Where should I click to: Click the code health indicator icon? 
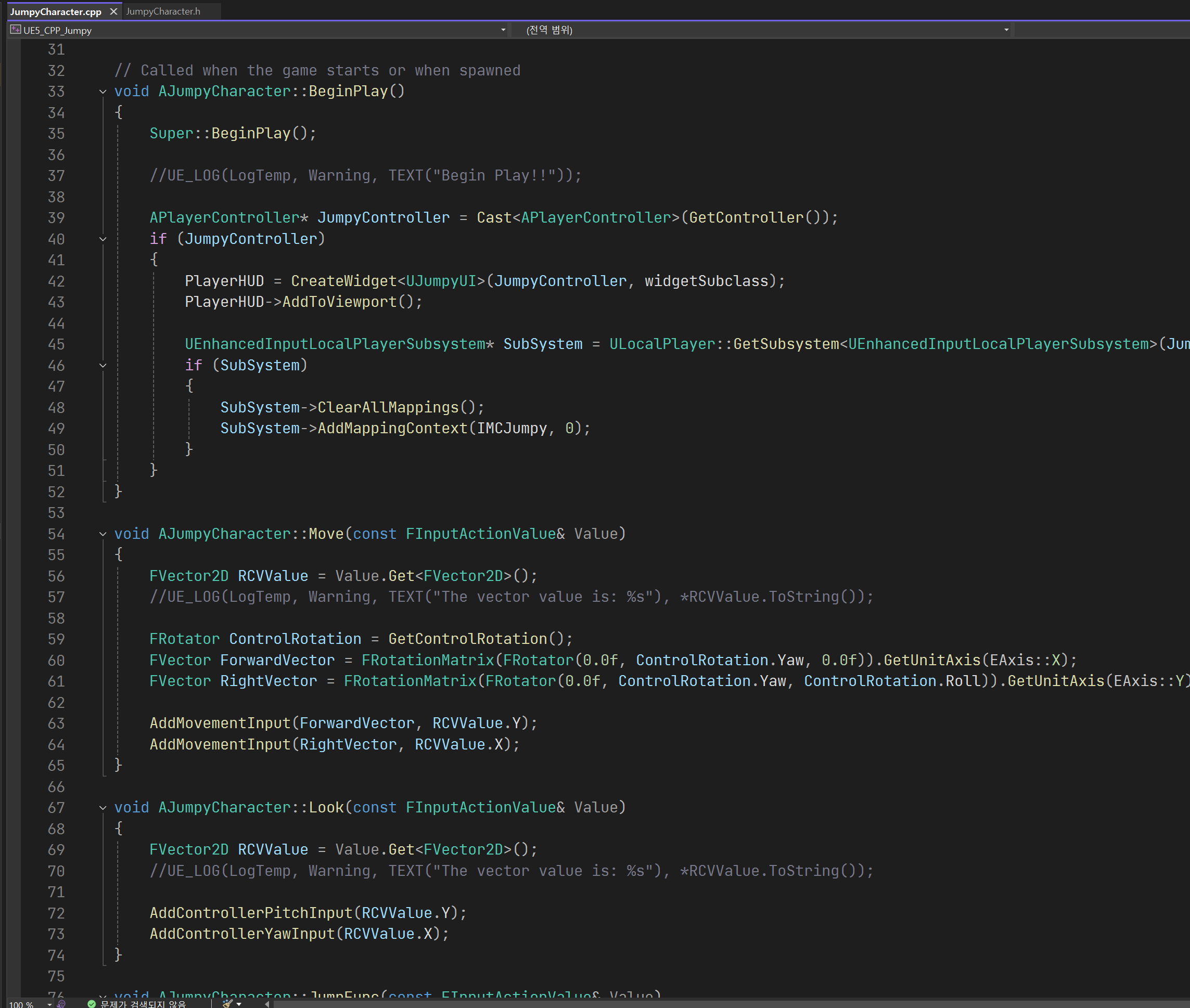[x=62, y=1004]
